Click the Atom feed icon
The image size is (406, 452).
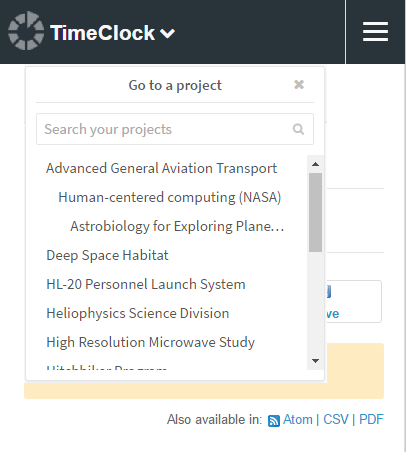pos(274,421)
